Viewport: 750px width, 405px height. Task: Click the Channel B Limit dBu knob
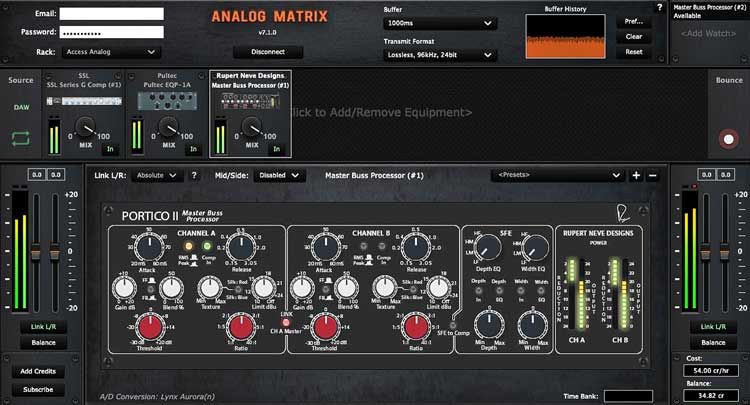[438, 288]
